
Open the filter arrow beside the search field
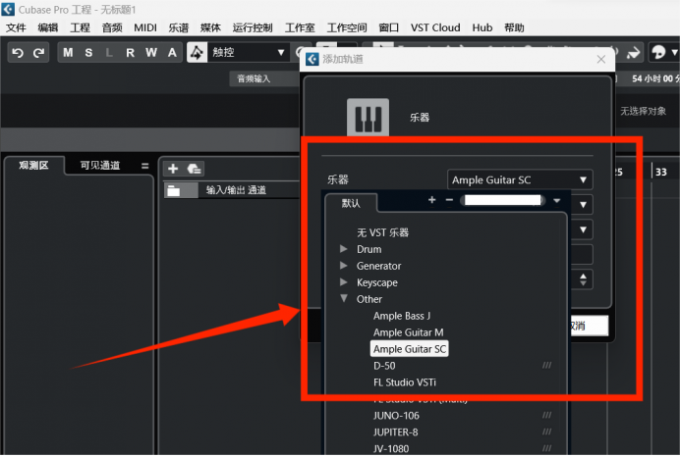557,200
